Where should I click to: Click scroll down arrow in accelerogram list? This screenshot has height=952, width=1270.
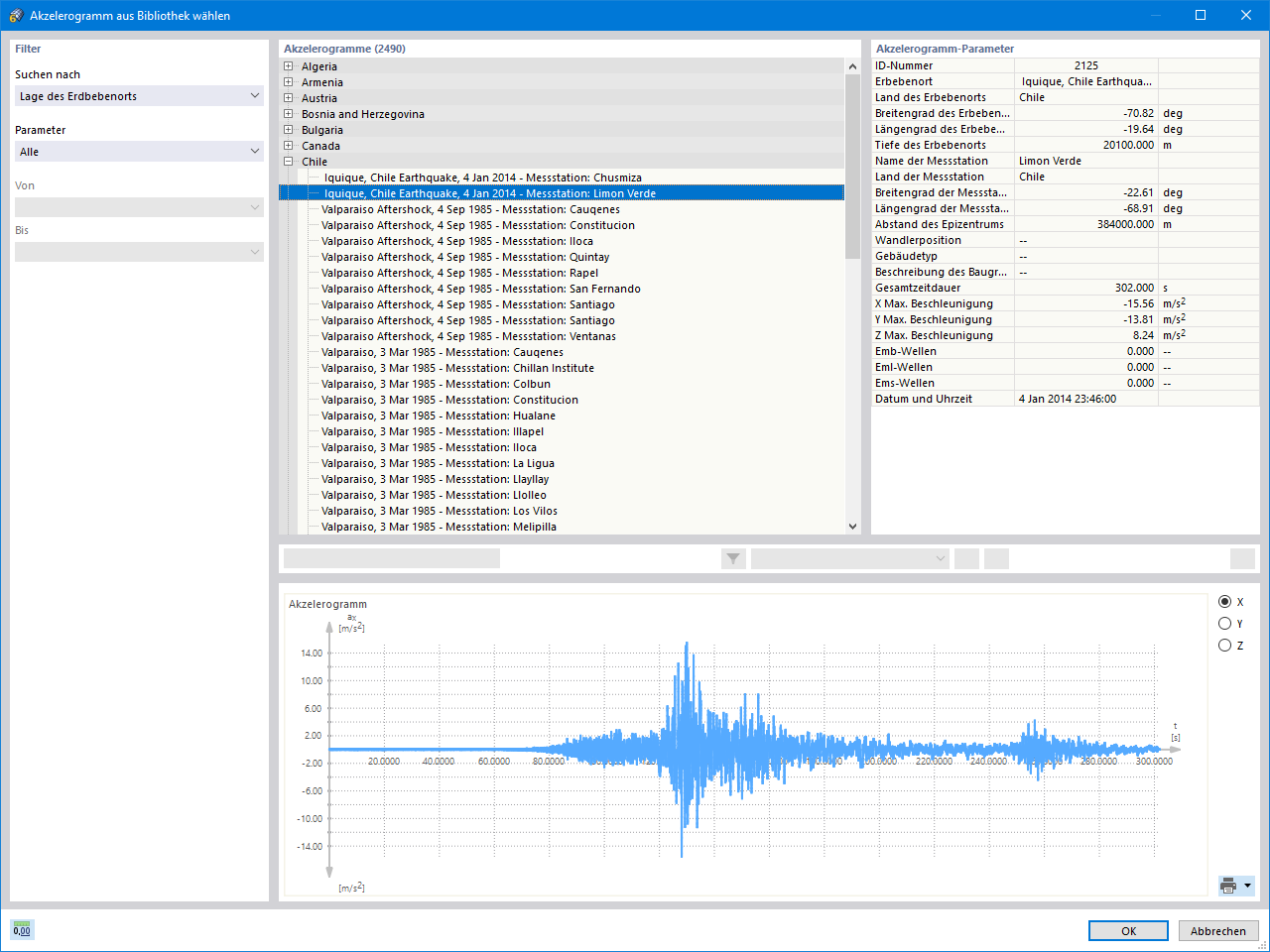[852, 527]
